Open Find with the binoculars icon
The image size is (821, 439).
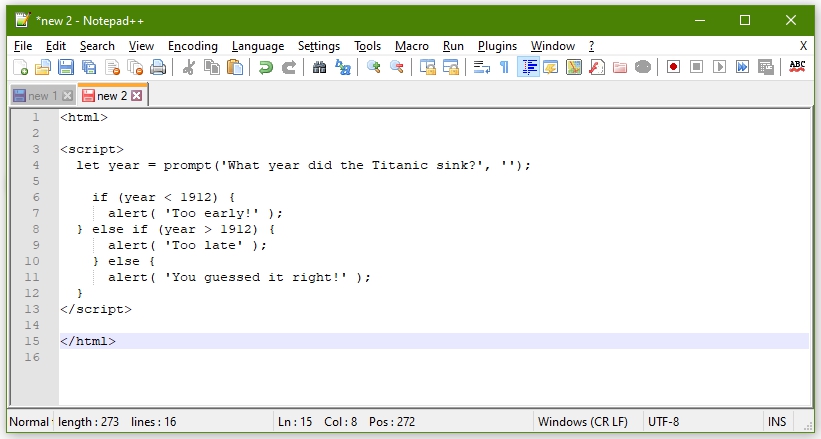coord(319,67)
